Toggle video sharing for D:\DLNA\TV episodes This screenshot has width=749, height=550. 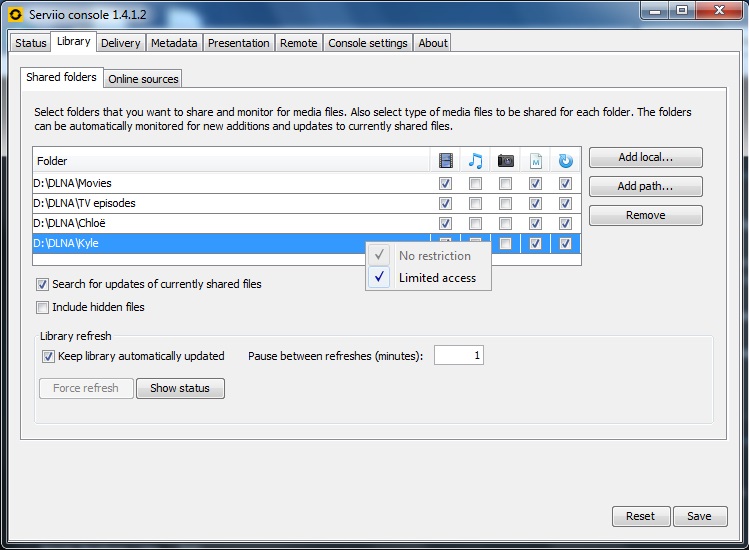[x=445, y=204]
